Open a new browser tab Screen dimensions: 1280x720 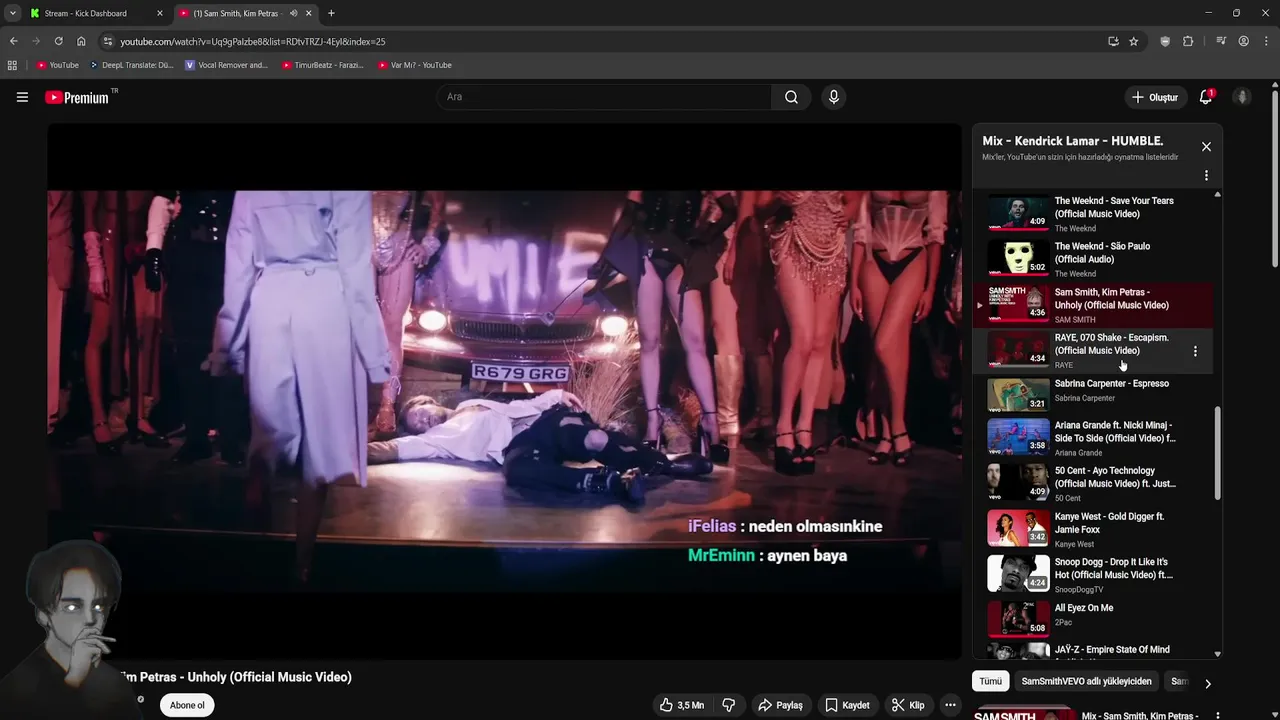[x=331, y=13]
